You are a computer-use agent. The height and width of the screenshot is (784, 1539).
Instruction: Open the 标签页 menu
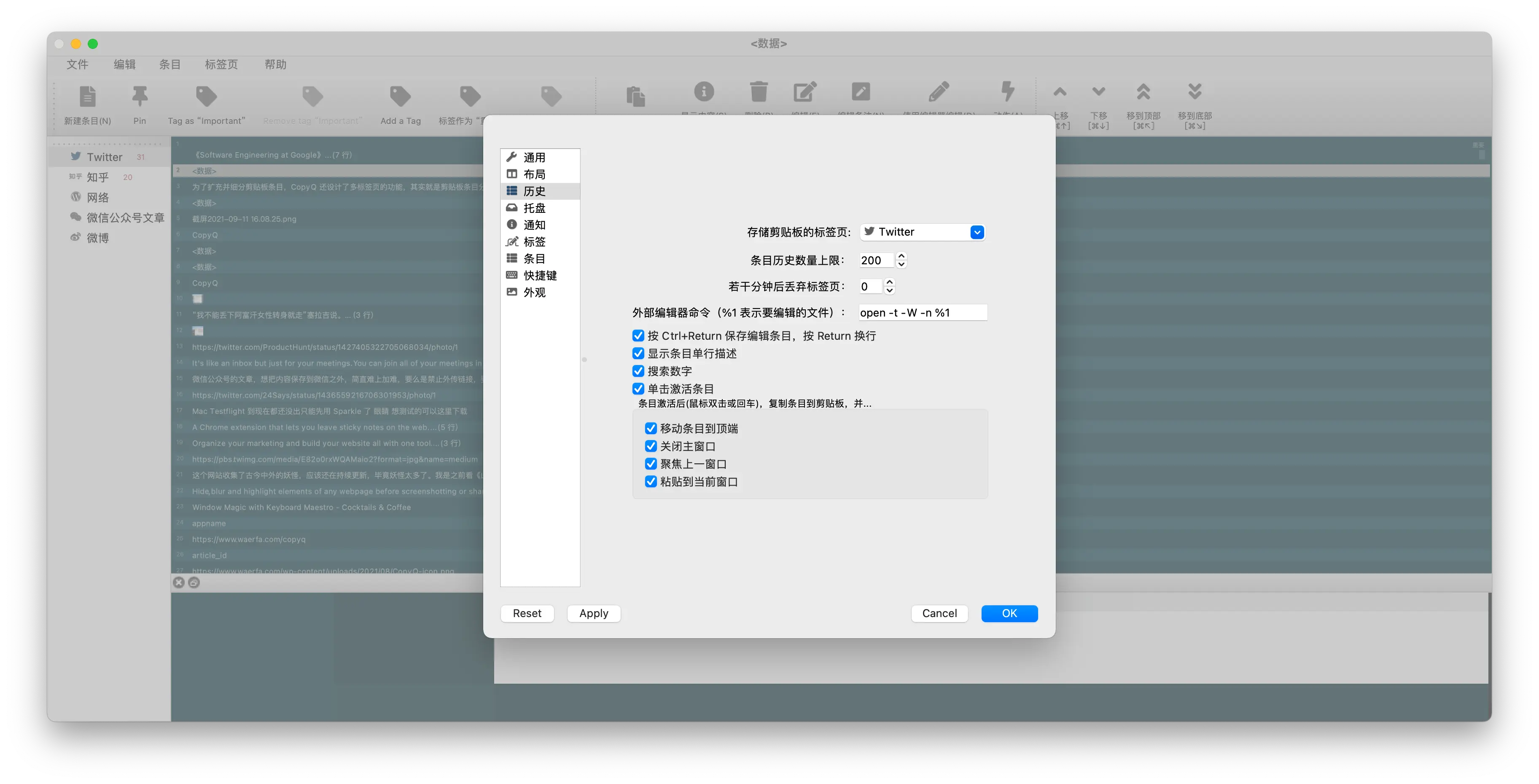tap(221, 64)
